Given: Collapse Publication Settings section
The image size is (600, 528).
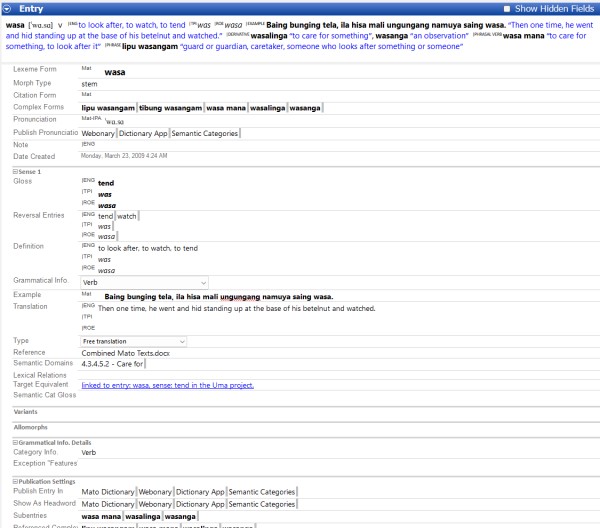Looking at the screenshot, I should pos(15,482).
